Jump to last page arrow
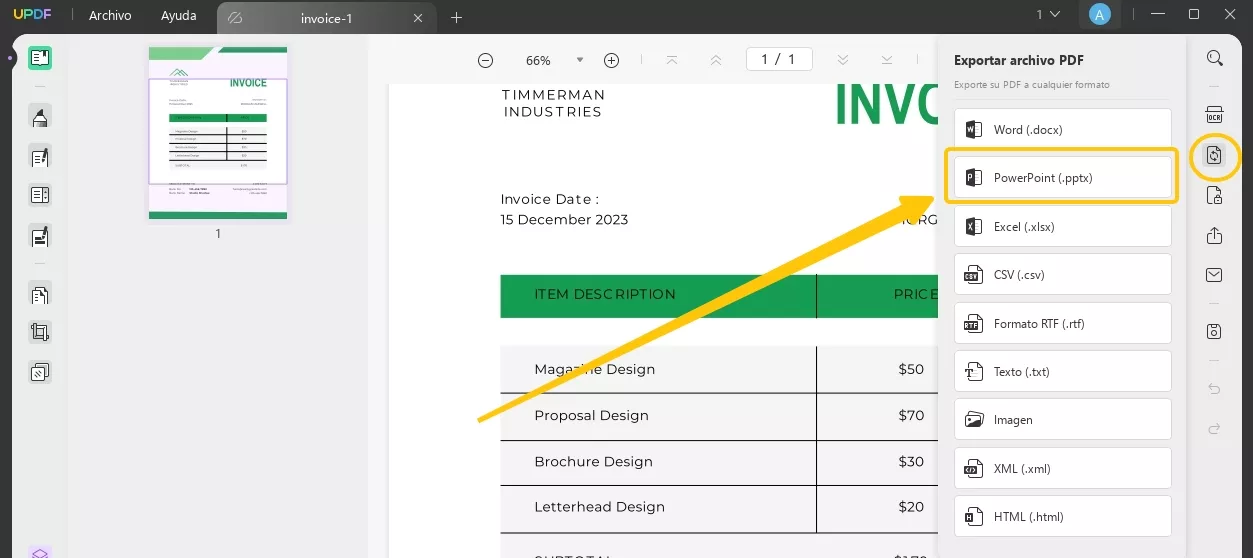 pyautogui.click(x=887, y=60)
